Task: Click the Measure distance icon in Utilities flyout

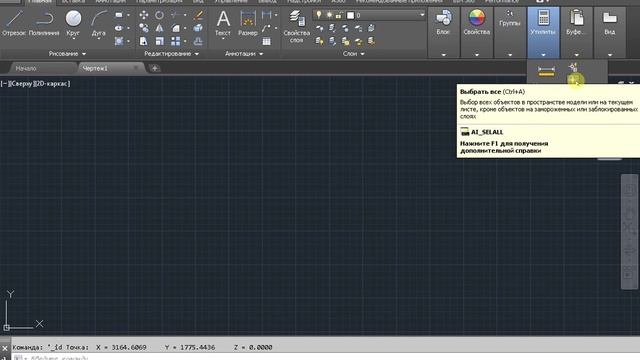Action: [546, 71]
